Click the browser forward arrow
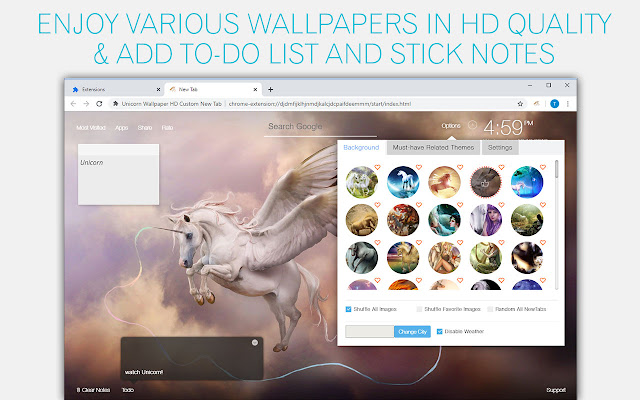This screenshot has width=640, height=400. point(86,104)
